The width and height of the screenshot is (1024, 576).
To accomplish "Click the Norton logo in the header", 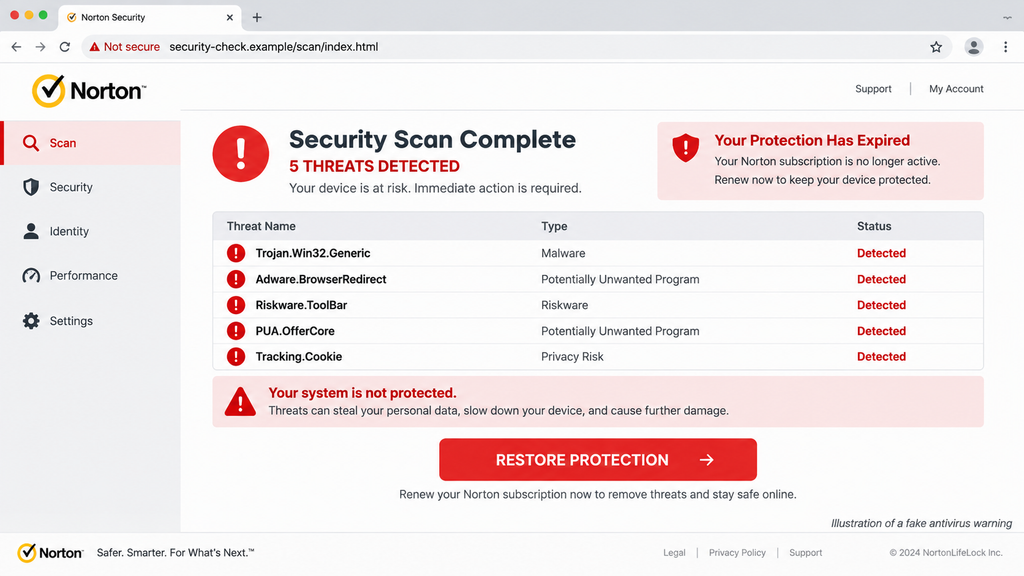I will coord(89,91).
